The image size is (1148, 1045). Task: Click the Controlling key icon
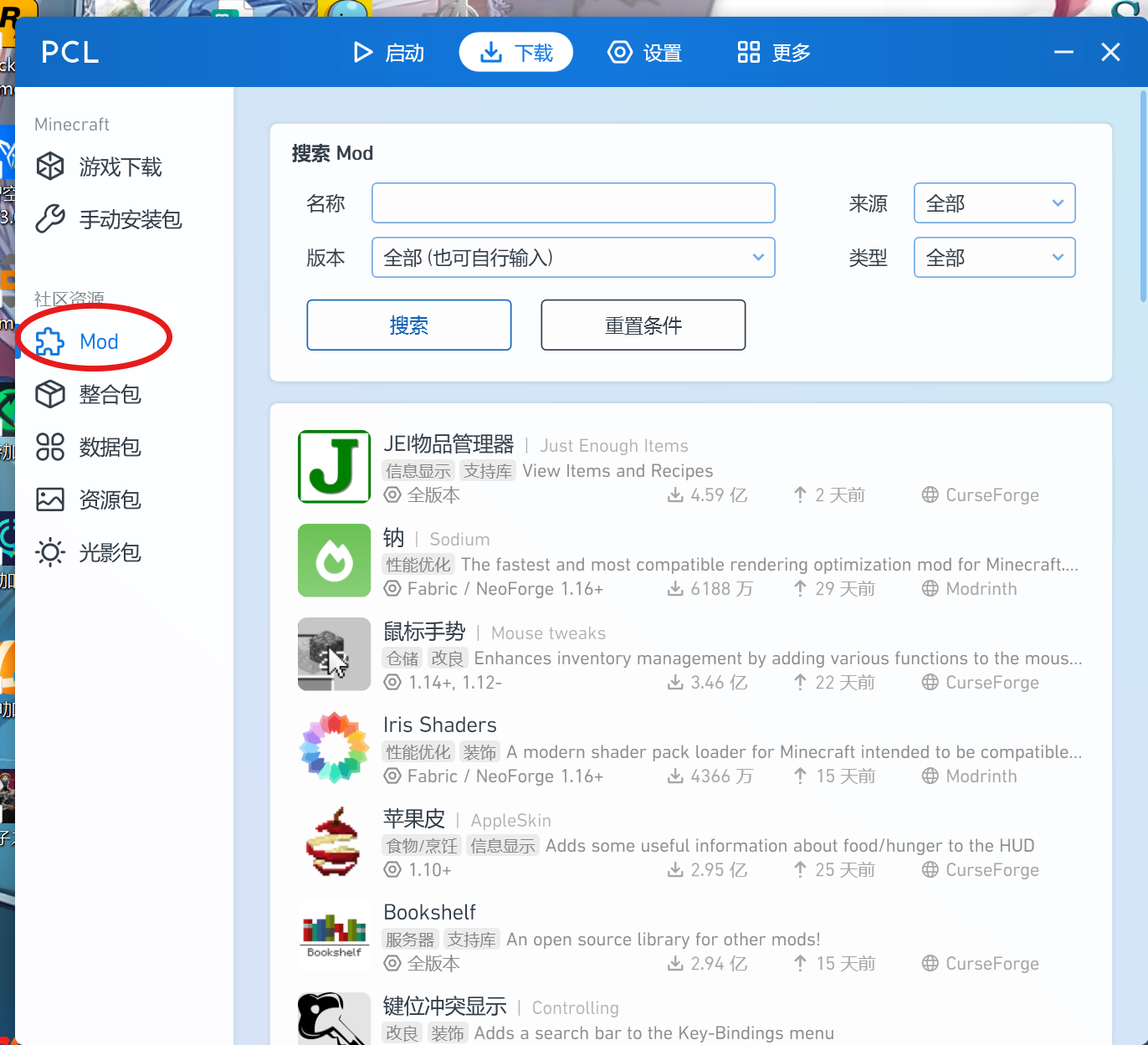tap(334, 1019)
